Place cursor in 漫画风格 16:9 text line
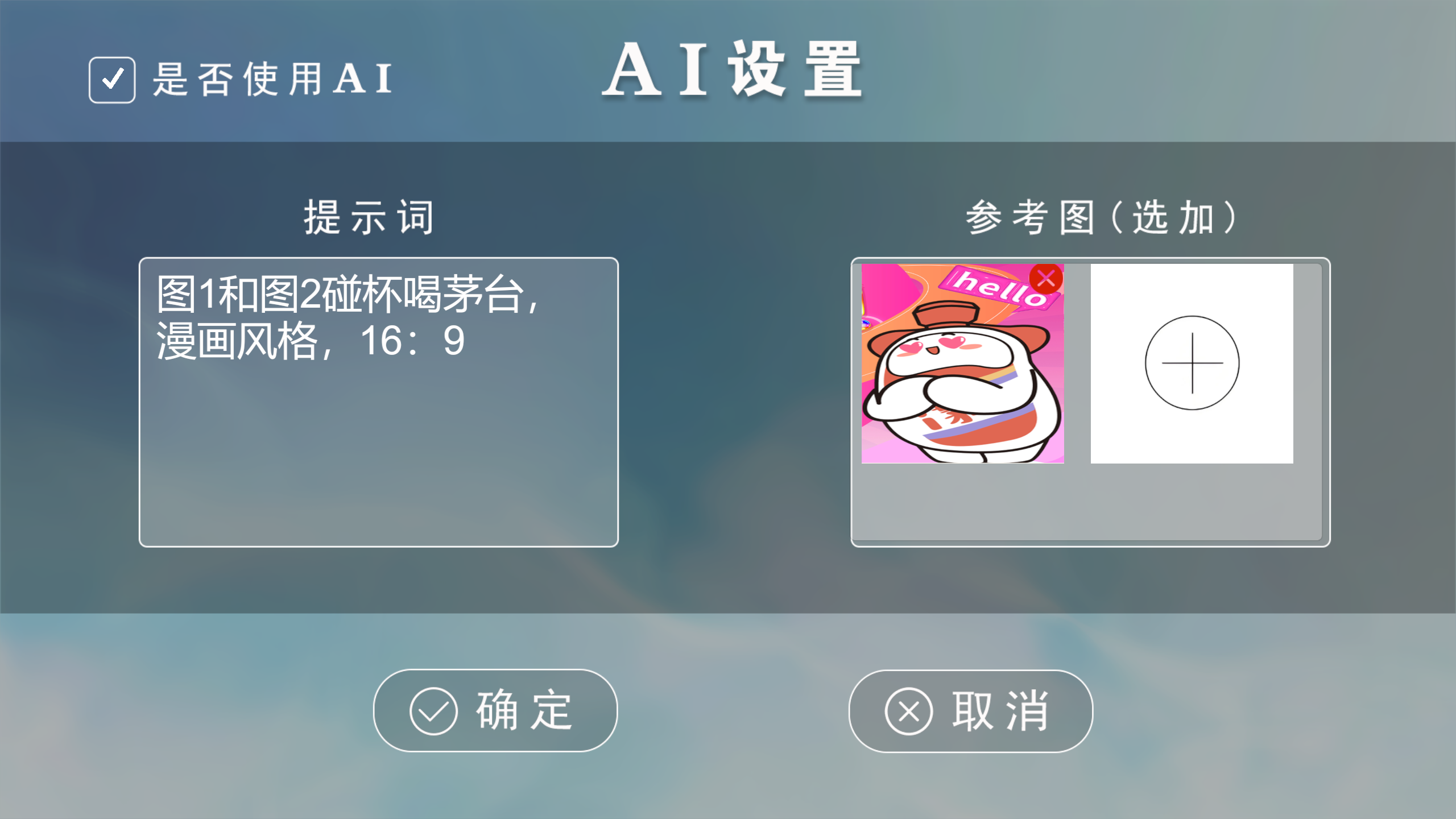This screenshot has height=819, width=1456. pos(311,341)
